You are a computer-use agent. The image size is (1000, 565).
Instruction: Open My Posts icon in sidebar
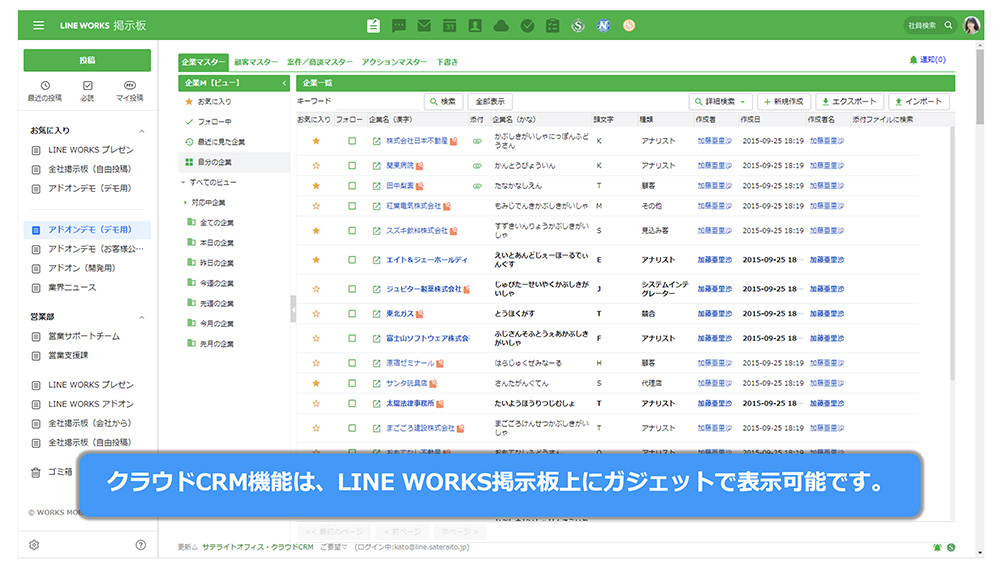pyautogui.click(x=129, y=85)
